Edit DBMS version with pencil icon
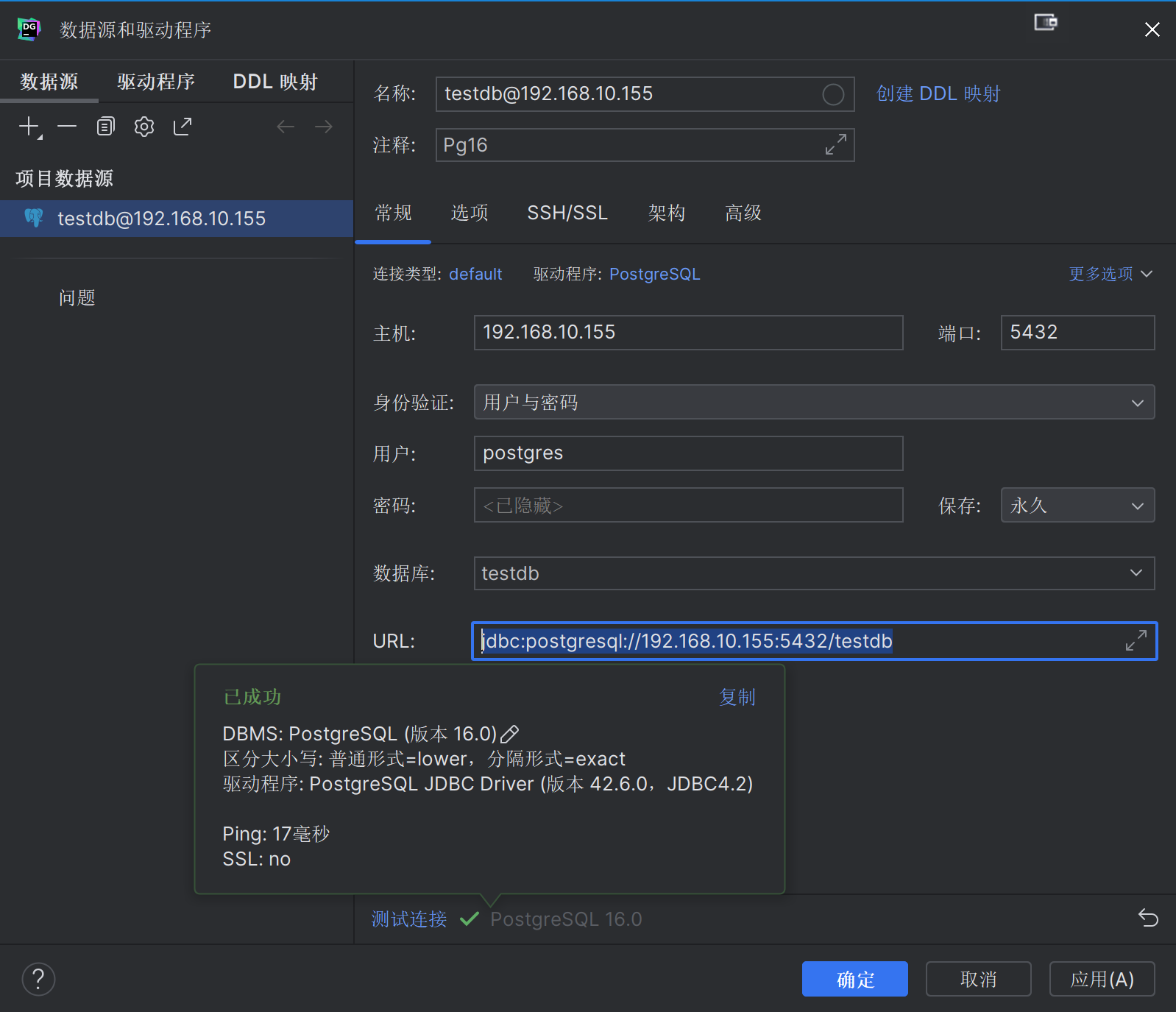 (x=510, y=734)
